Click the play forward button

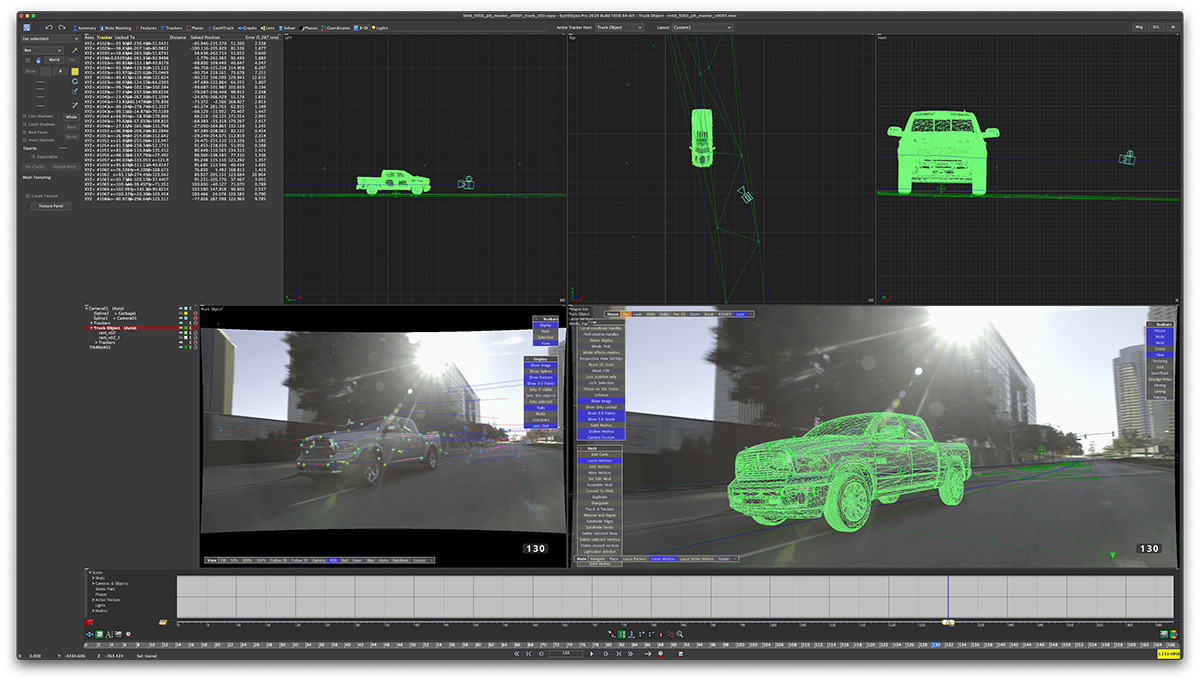591,654
